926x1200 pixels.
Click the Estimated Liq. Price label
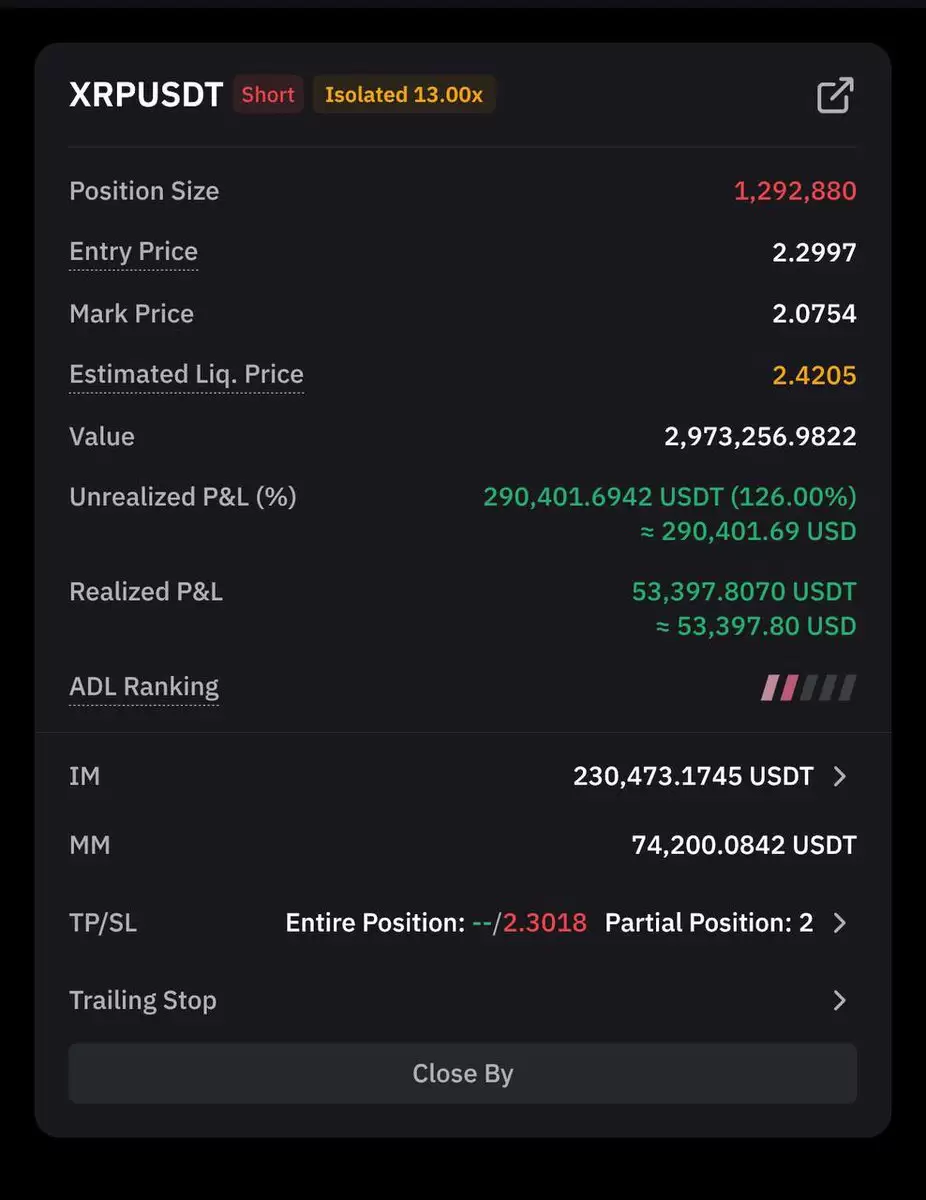tap(186, 375)
